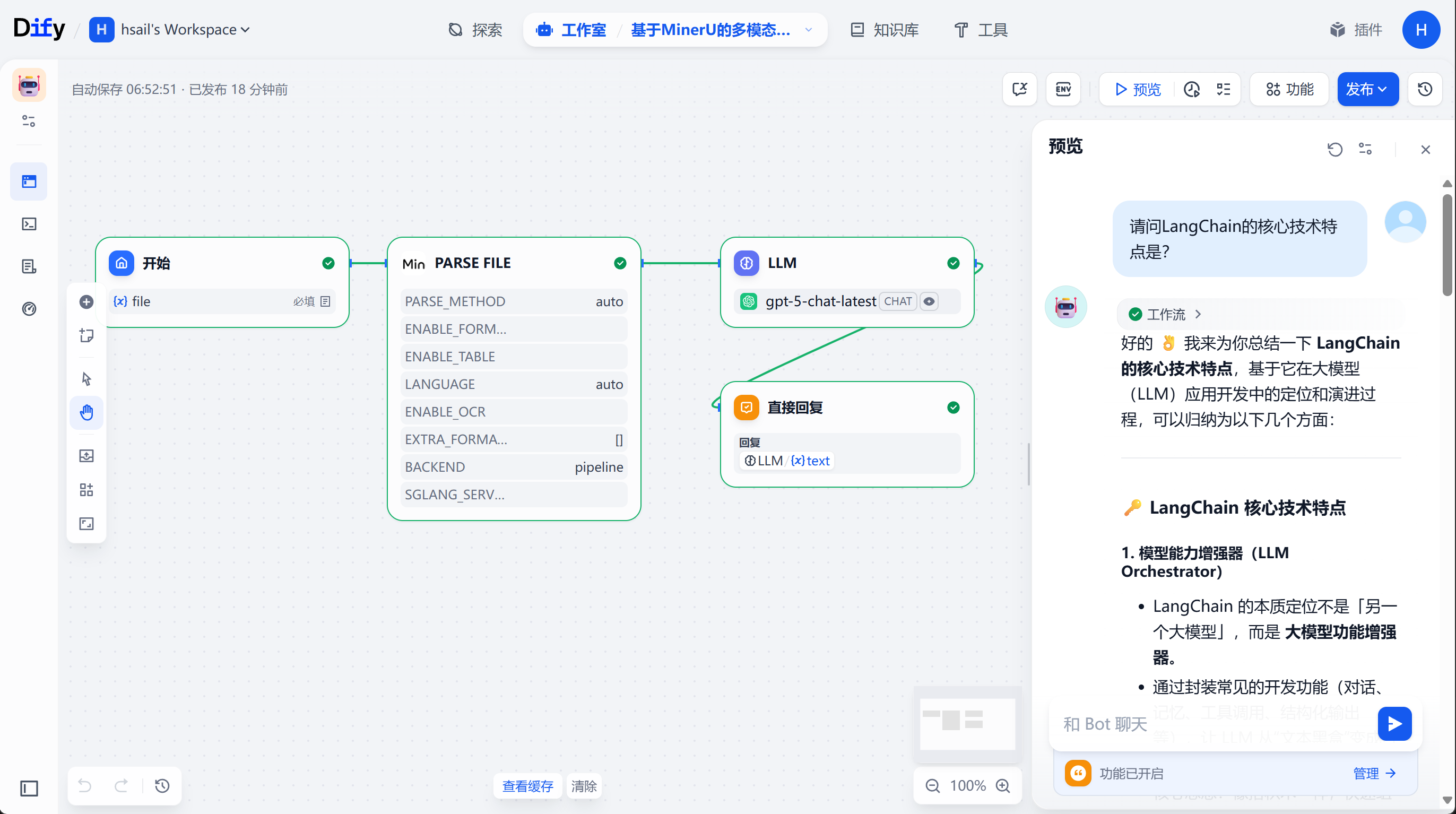
Task: Toggle vision eye on gpt-5-chat-latest
Action: (929, 301)
